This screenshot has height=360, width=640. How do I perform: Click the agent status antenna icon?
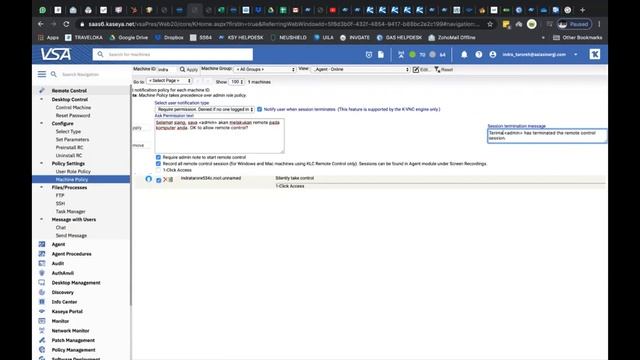(401, 54)
